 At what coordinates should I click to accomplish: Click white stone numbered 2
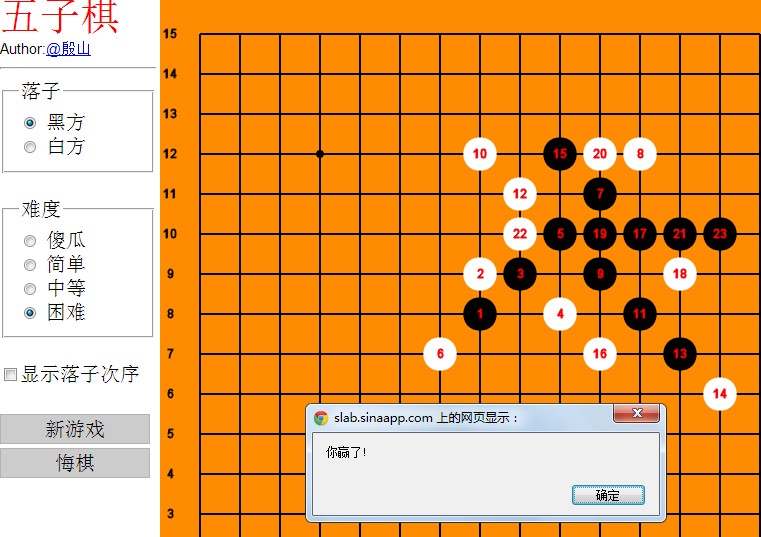[x=480, y=274]
